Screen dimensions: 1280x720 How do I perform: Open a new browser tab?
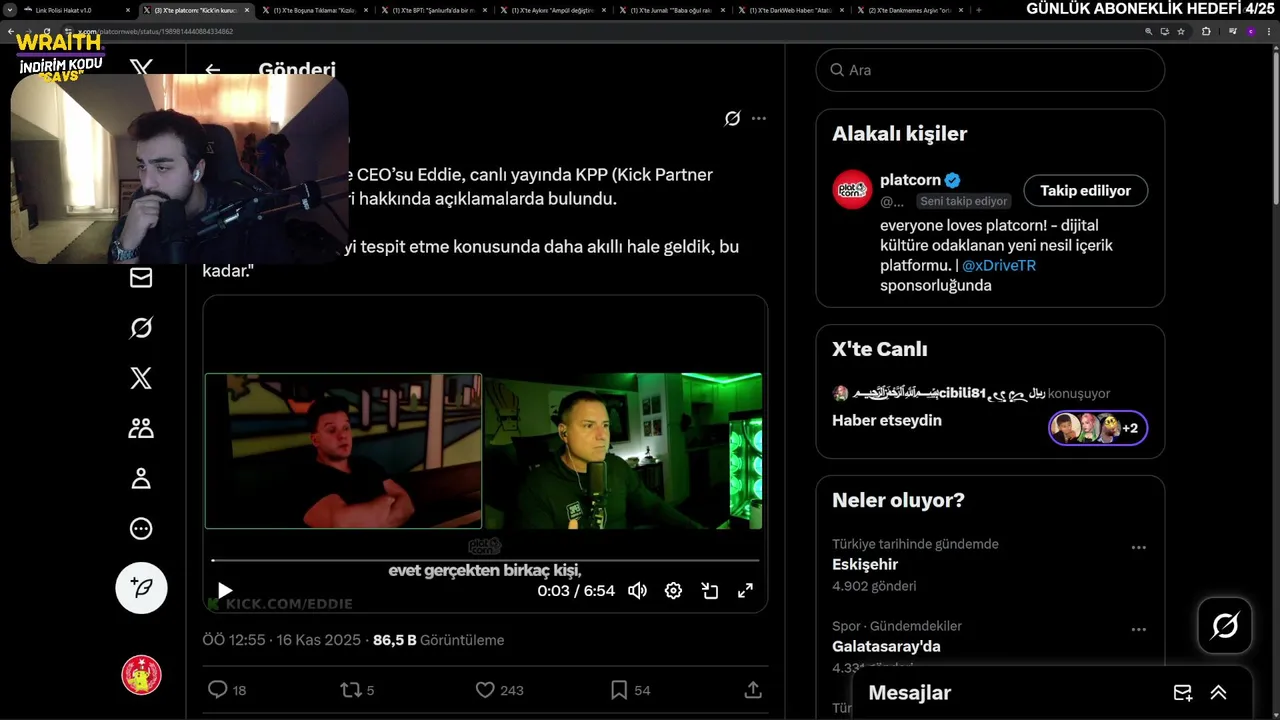[978, 10]
